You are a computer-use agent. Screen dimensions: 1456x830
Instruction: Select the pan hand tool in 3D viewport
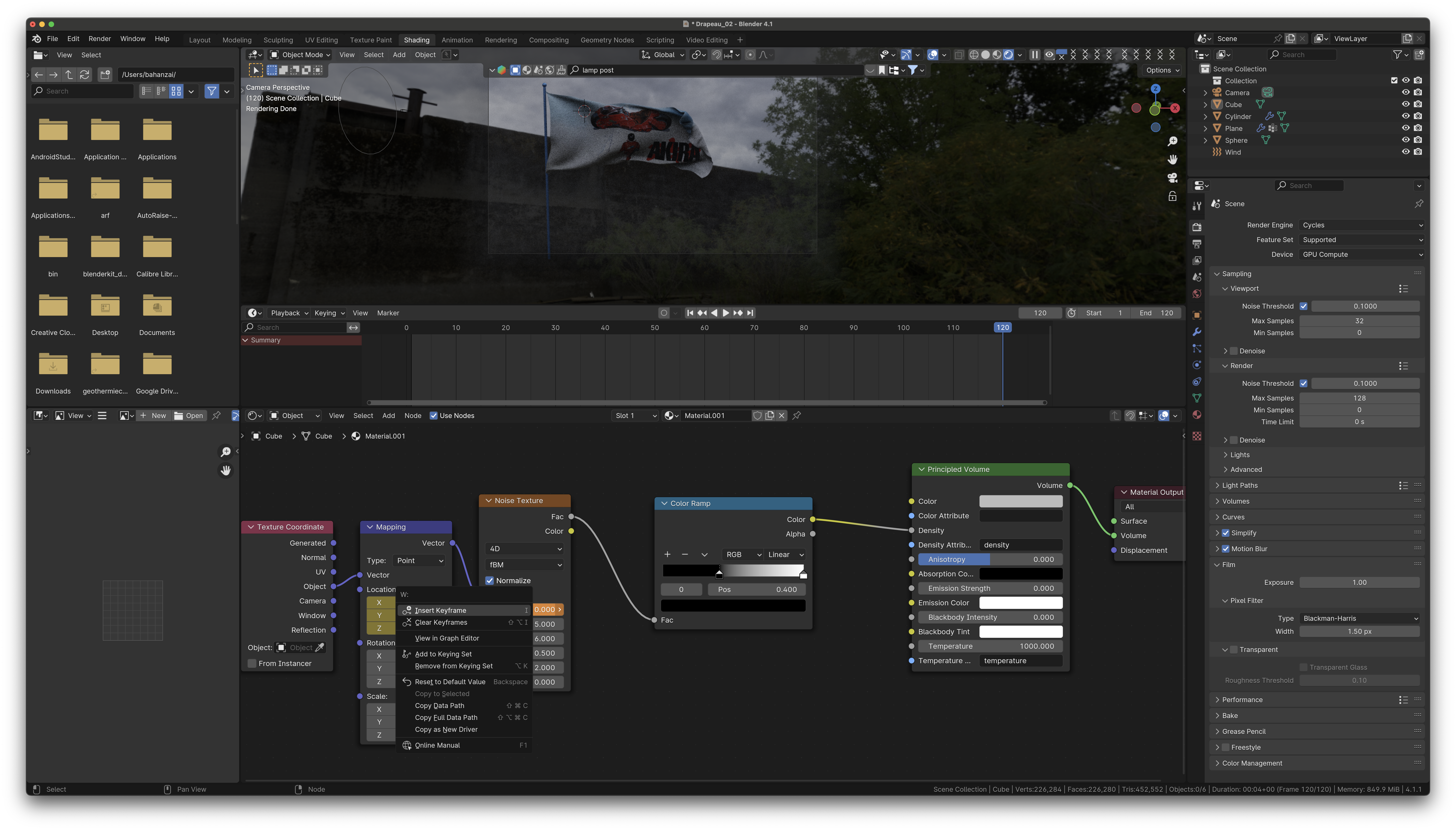pos(1172,160)
